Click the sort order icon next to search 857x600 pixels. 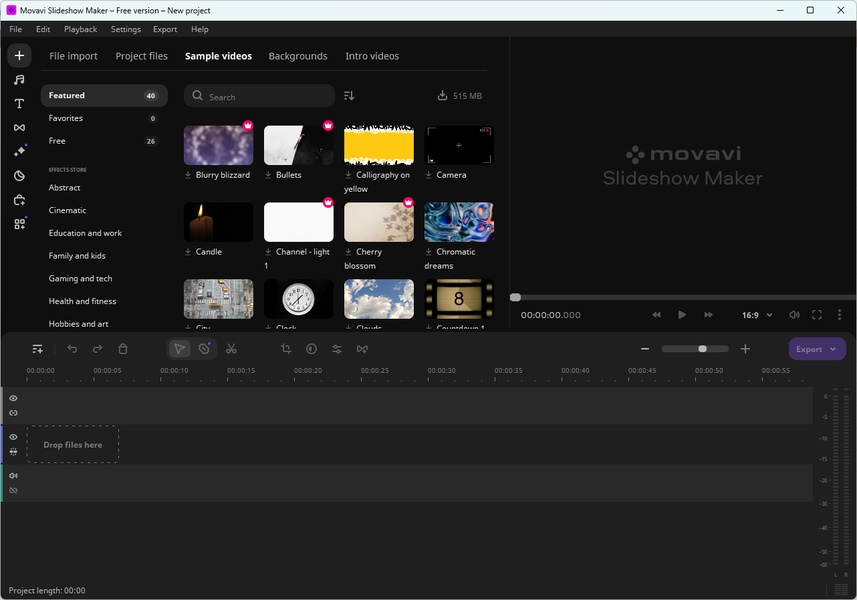click(x=349, y=96)
